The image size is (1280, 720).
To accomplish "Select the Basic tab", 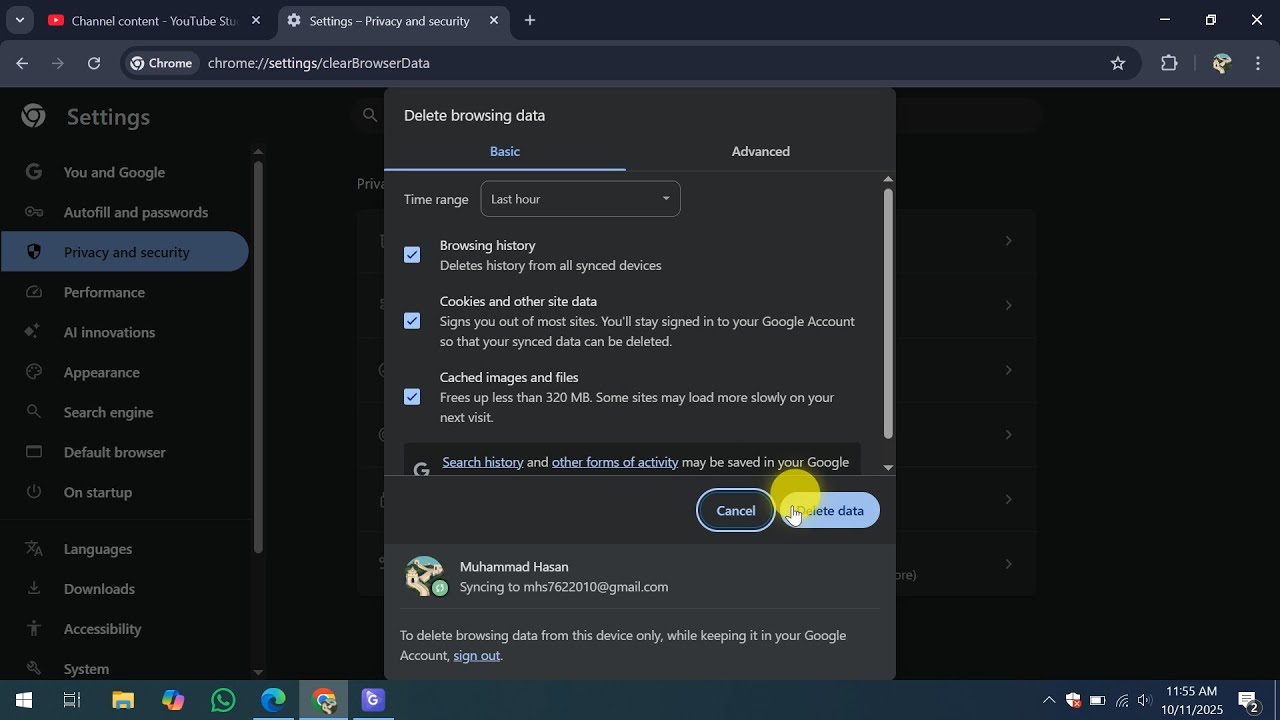I will (x=505, y=151).
